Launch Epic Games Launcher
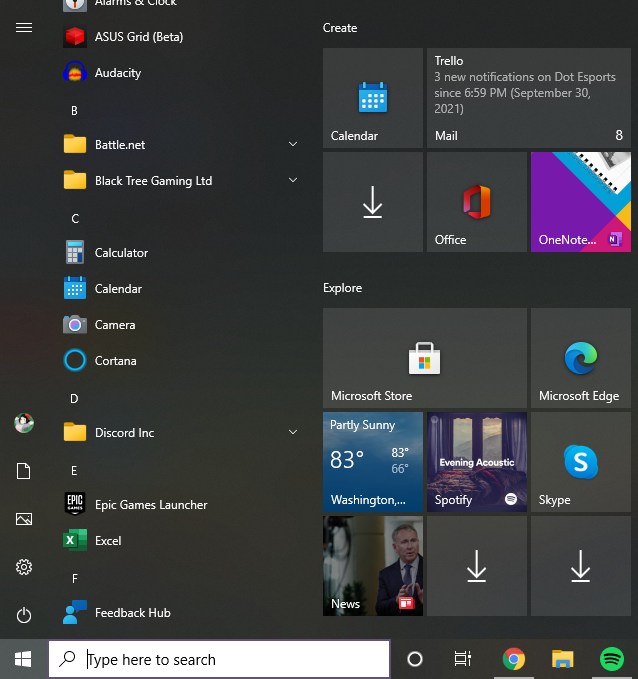638x679 pixels. [x=150, y=505]
